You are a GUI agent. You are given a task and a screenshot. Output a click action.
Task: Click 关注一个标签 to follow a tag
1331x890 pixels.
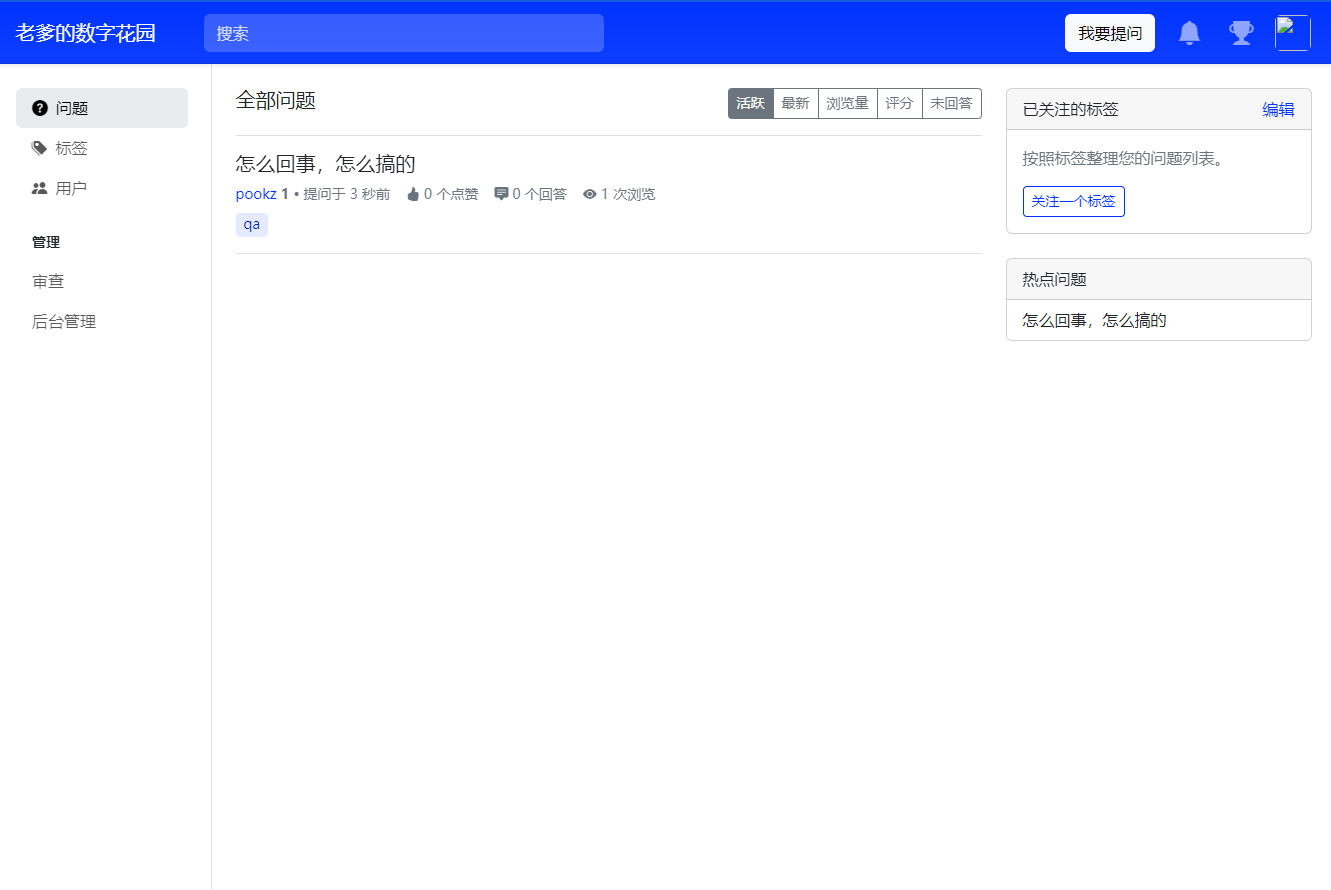point(1073,201)
